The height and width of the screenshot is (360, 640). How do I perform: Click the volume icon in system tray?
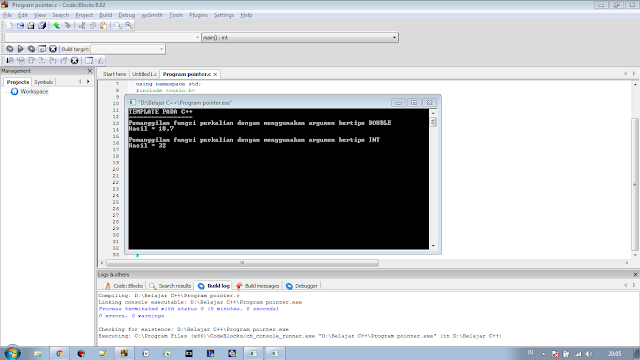click(x=589, y=354)
